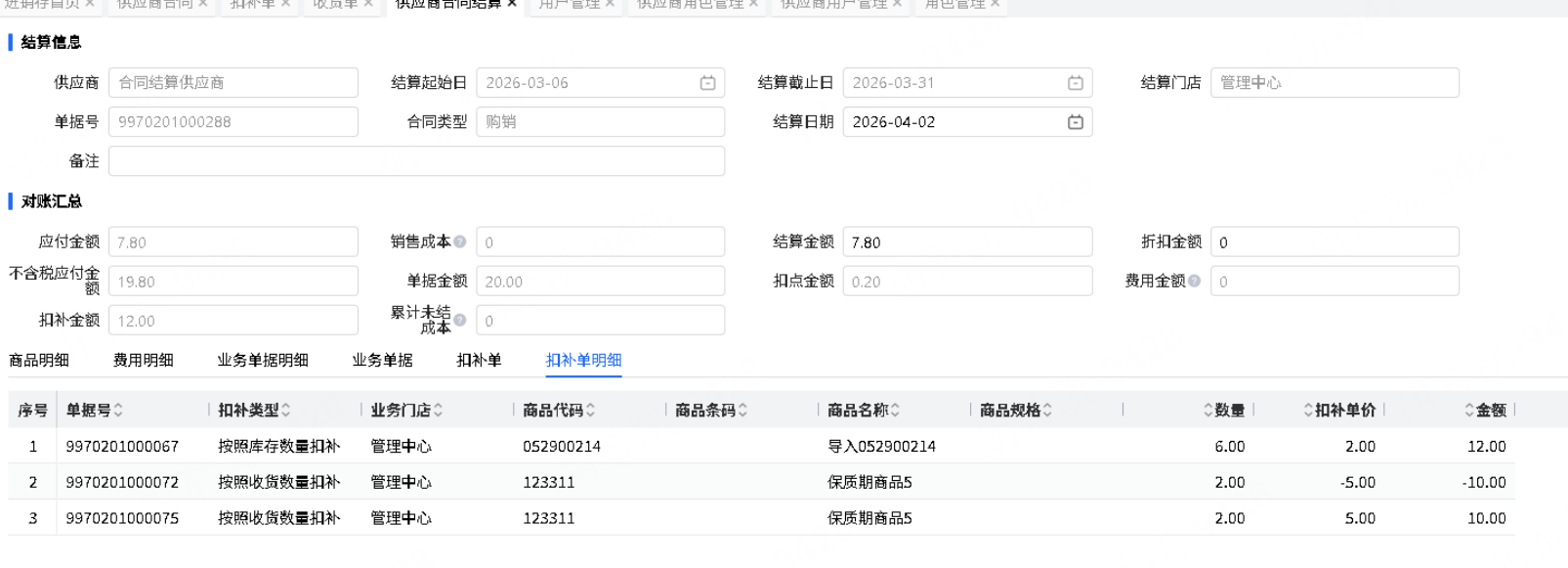This screenshot has width=1568, height=568.
Task: Select the 扣补单明细 tab
Action: [x=584, y=361]
